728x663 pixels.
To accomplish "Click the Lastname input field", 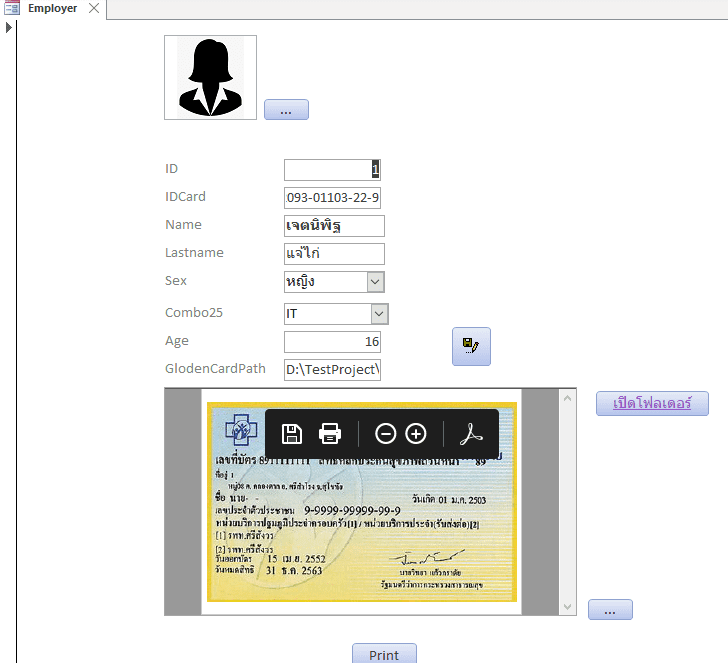I will (334, 254).
